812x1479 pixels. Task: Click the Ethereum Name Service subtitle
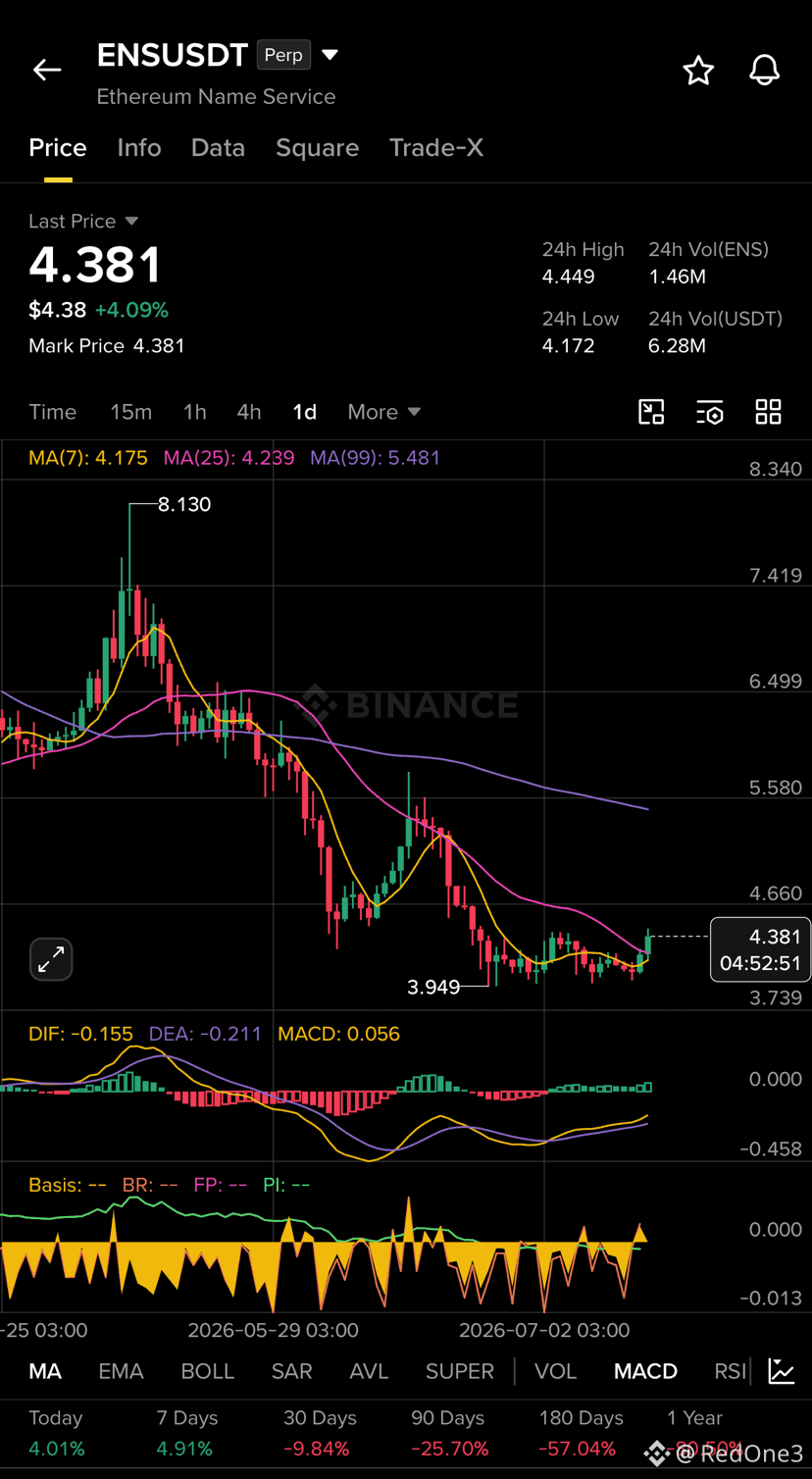(216, 97)
